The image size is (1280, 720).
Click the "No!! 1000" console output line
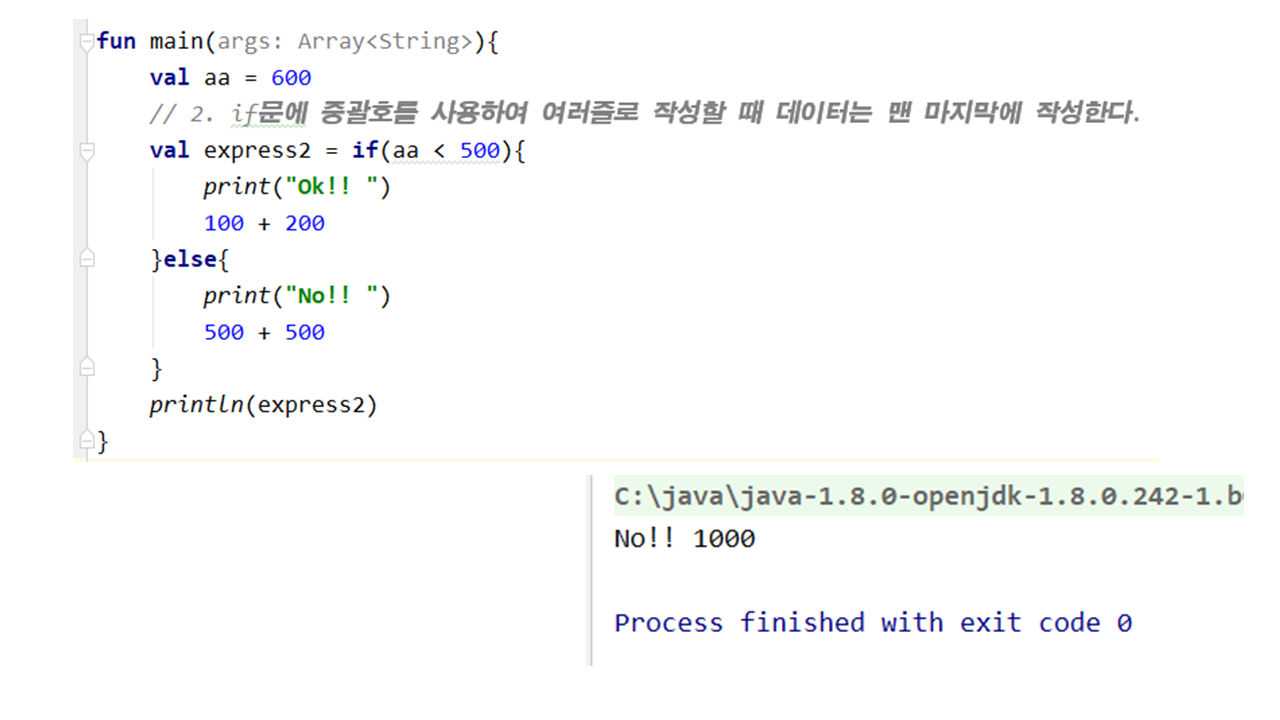click(684, 539)
